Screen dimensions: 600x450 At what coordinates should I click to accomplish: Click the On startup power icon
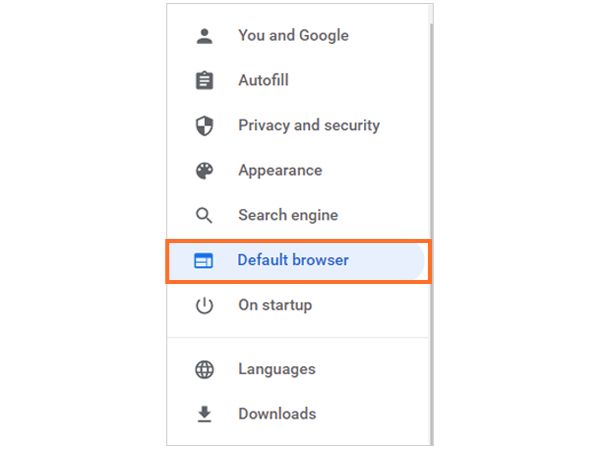204,306
